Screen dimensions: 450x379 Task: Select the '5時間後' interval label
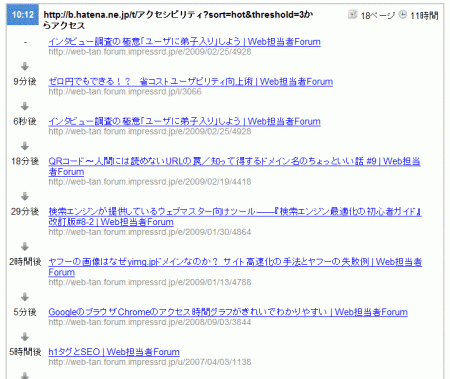click(x=25, y=352)
